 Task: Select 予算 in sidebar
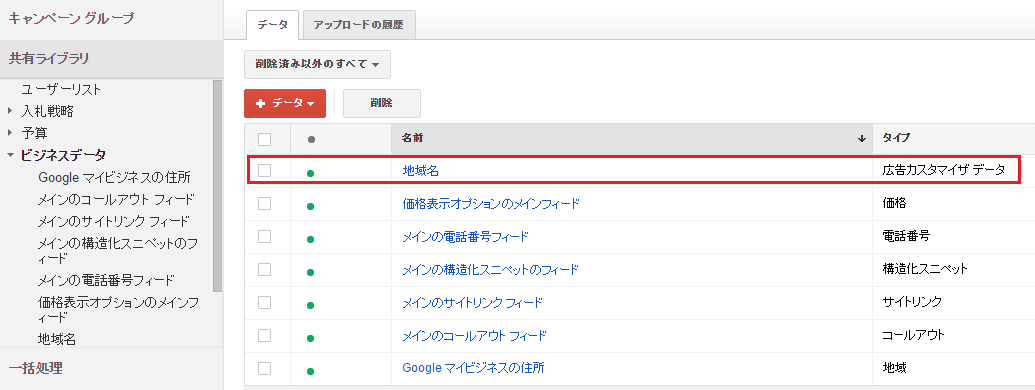(x=34, y=133)
